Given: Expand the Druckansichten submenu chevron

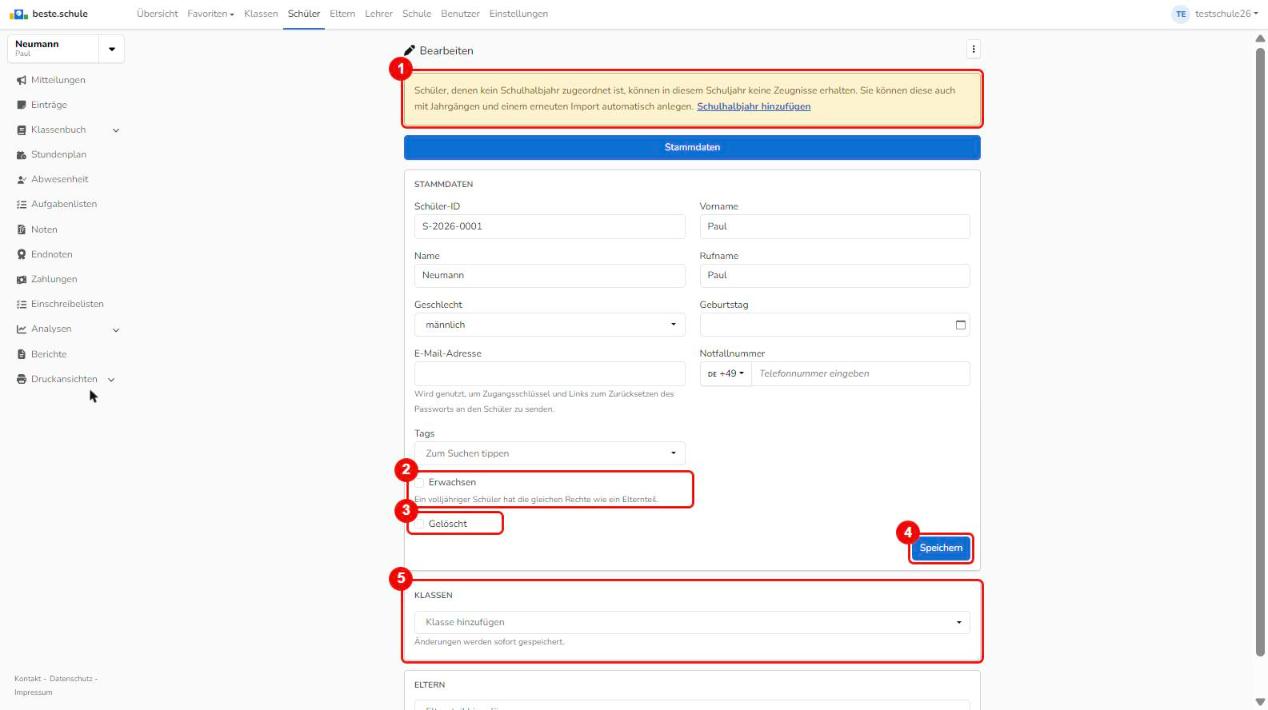Looking at the screenshot, I should pyautogui.click(x=111, y=379).
